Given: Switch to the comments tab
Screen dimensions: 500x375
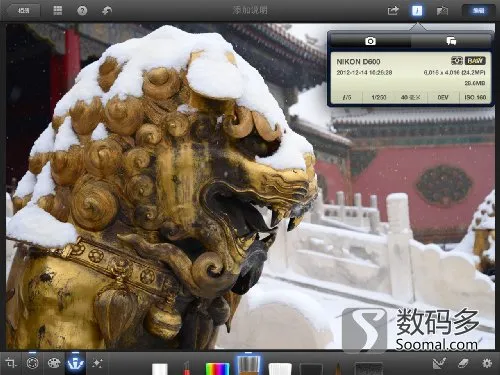Looking at the screenshot, I should point(451,41).
